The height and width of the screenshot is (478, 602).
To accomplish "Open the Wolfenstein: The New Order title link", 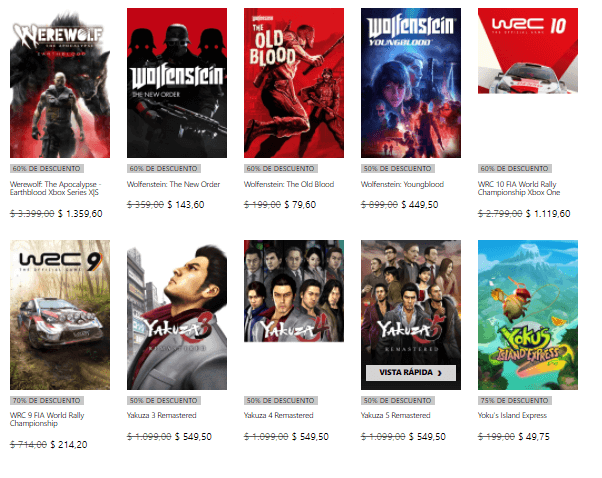I will (174, 184).
